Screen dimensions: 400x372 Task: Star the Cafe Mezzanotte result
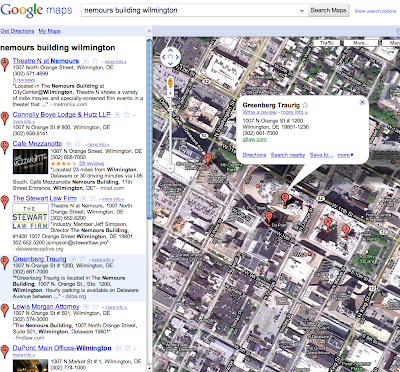pos(78,144)
